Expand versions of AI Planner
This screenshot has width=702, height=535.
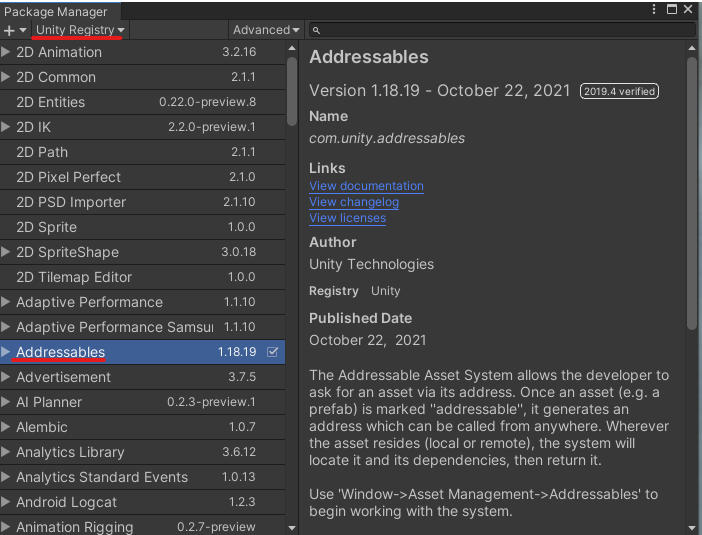click(x=5, y=402)
